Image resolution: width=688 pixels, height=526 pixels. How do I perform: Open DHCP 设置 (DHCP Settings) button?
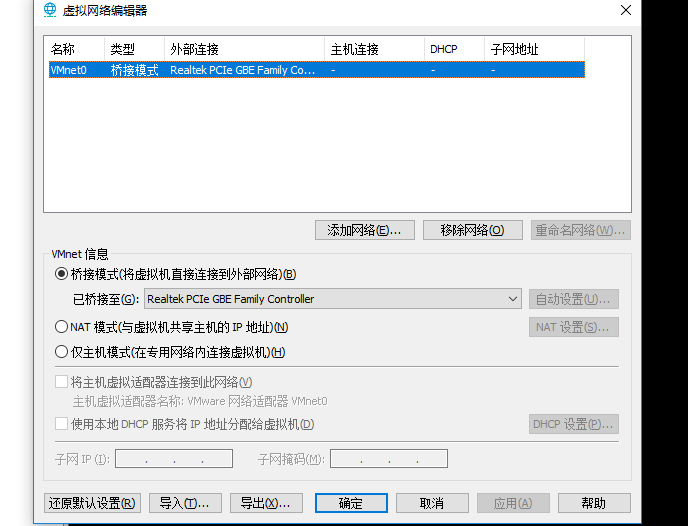pos(573,424)
